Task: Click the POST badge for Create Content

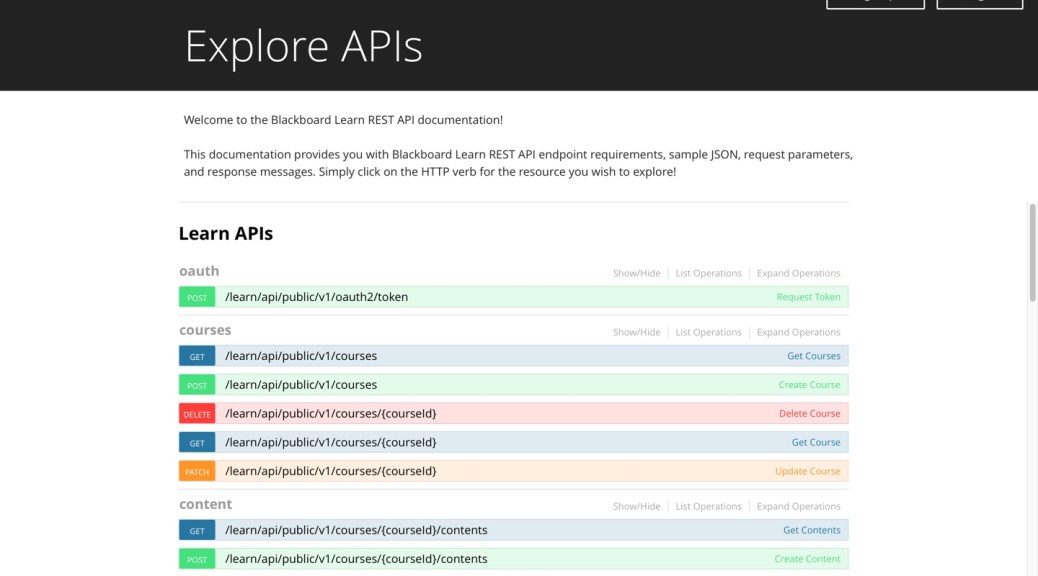Action: (x=197, y=559)
